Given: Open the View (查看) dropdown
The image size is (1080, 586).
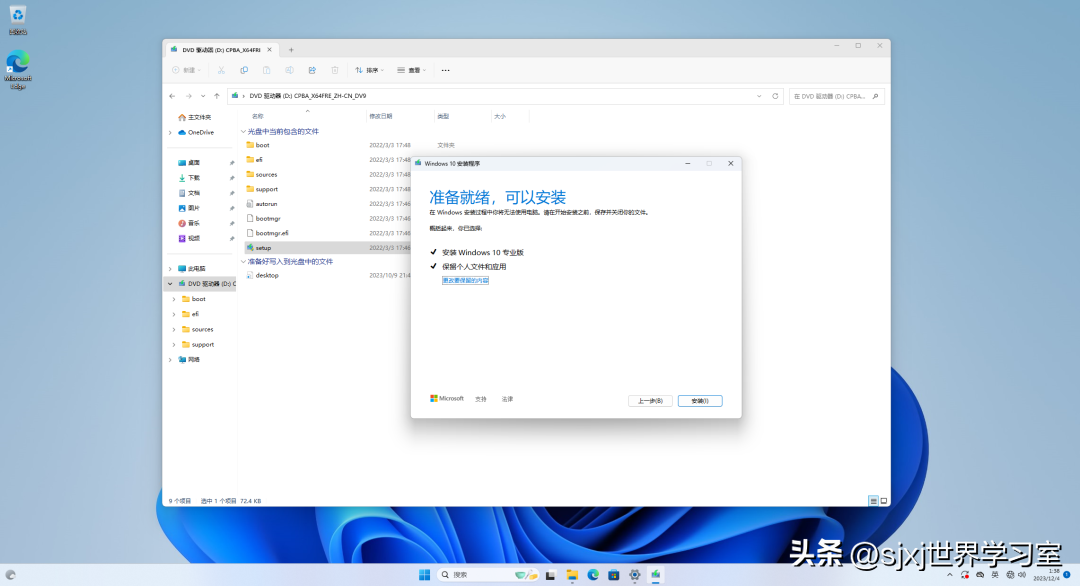Looking at the screenshot, I should (412, 70).
